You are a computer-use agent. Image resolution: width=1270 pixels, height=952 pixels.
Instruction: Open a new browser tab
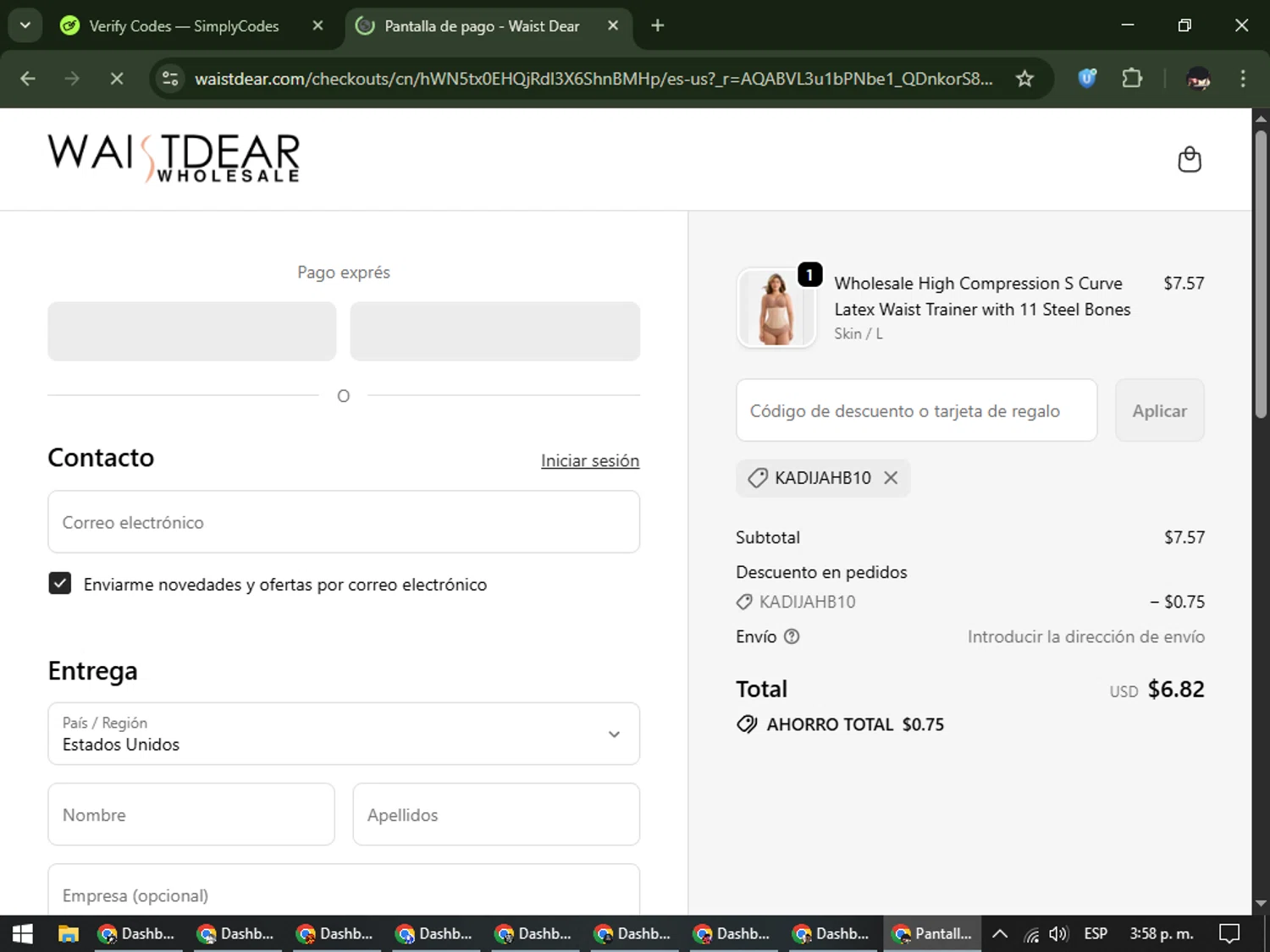pos(657,25)
